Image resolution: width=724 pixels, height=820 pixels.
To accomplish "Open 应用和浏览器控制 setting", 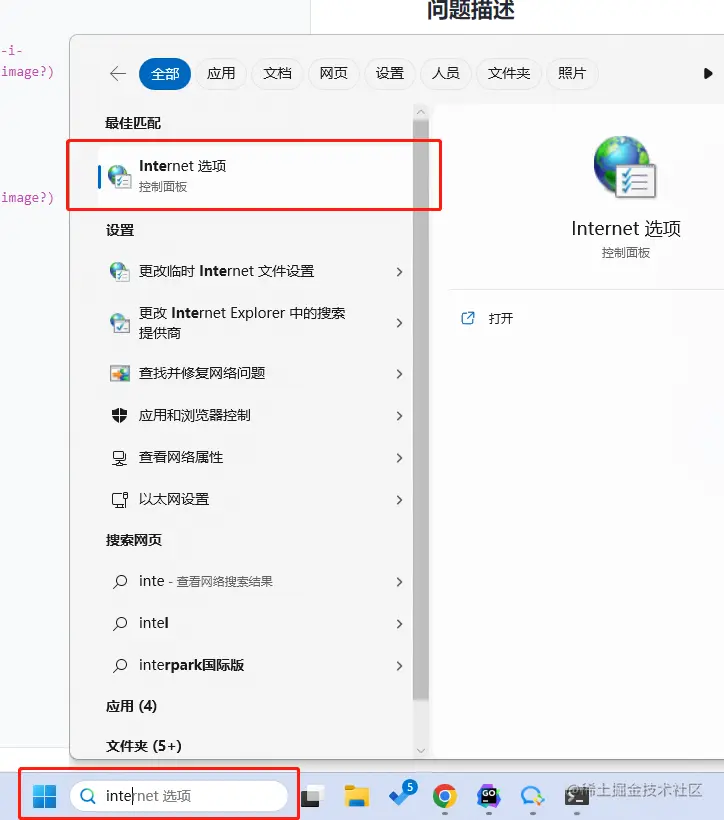I will click(255, 416).
